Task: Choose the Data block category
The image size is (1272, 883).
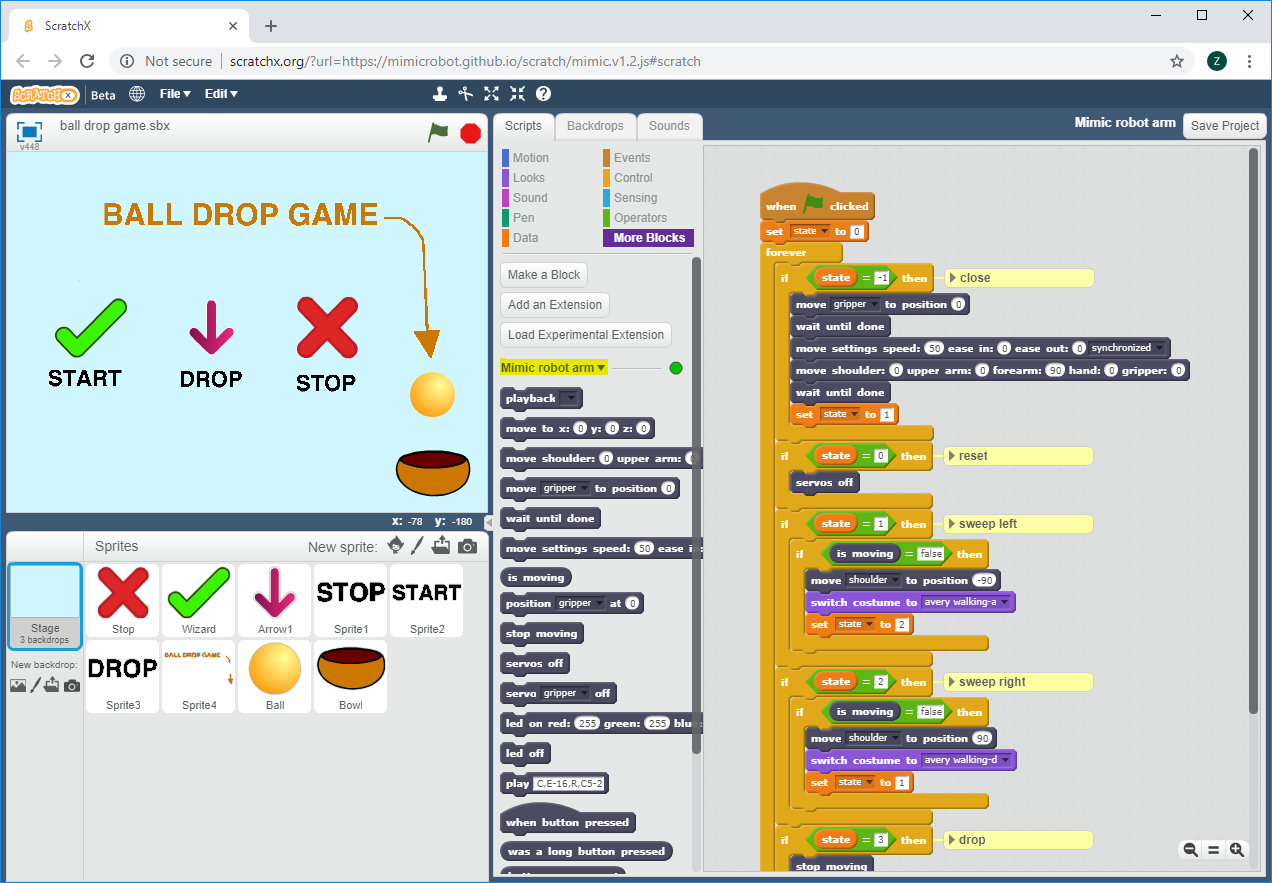Action: tap(525, 238)
